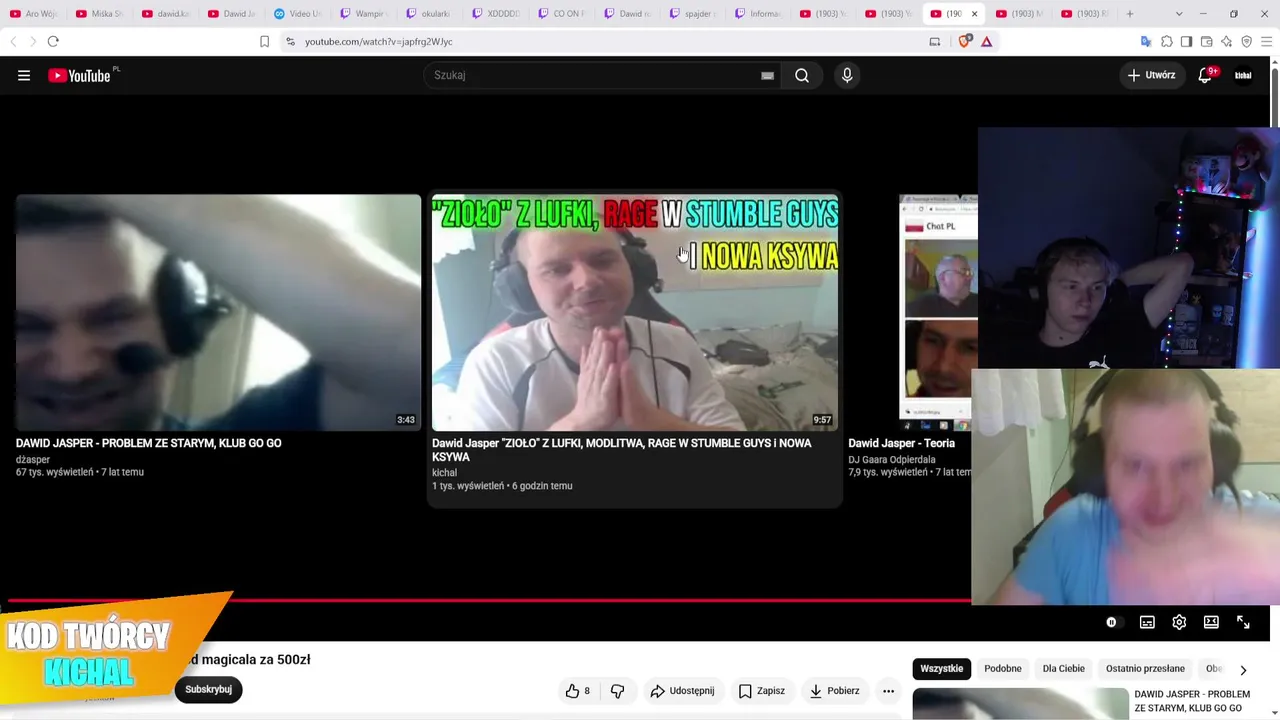Click the Utwórz create button
The image size is (1280, 720).
[x=1151, y=75]
